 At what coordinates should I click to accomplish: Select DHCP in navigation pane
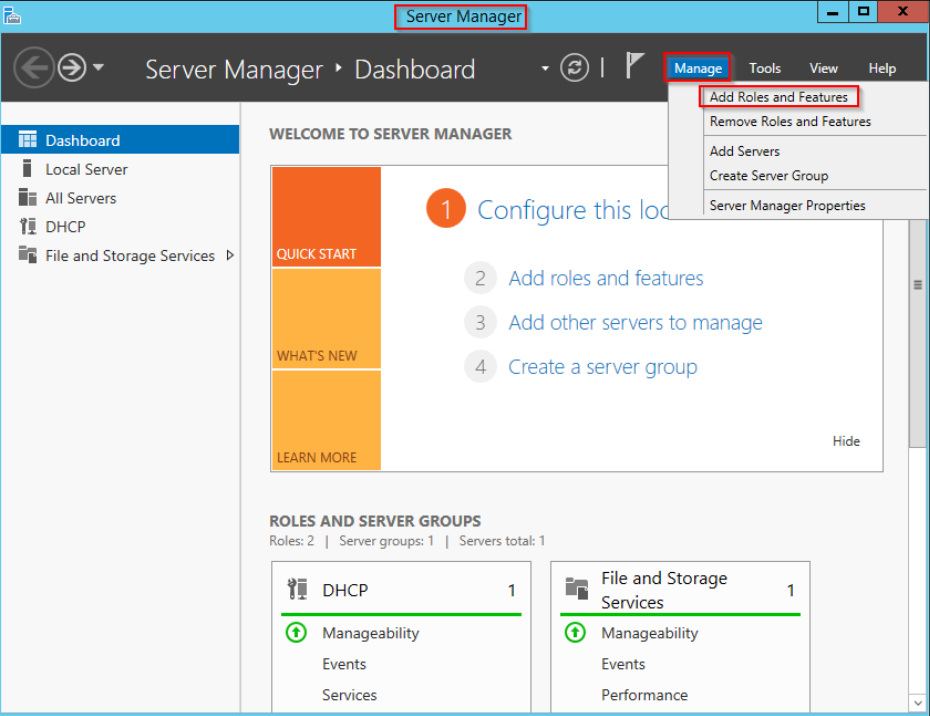point(120,227)
